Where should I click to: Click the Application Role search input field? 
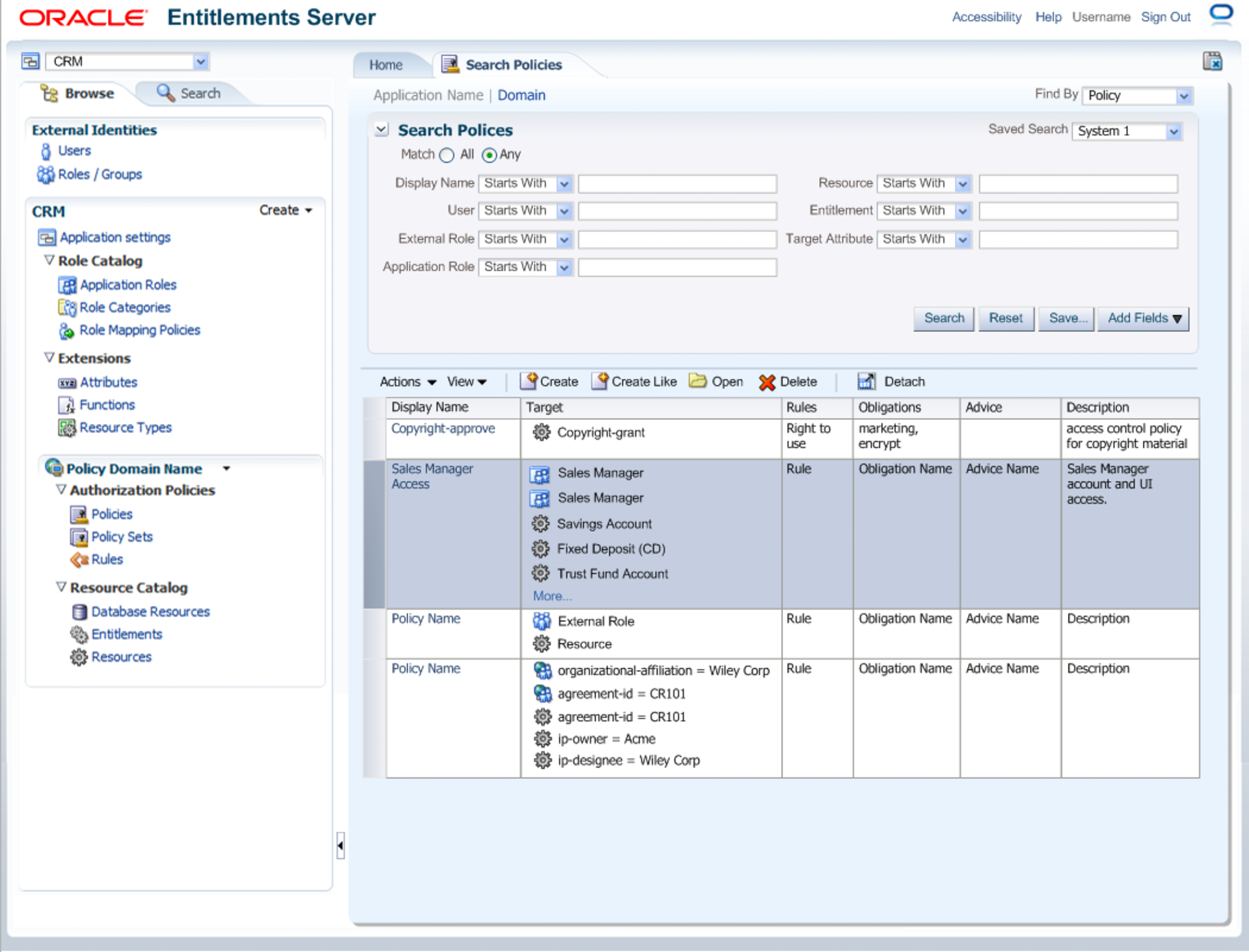coord(677,267)
